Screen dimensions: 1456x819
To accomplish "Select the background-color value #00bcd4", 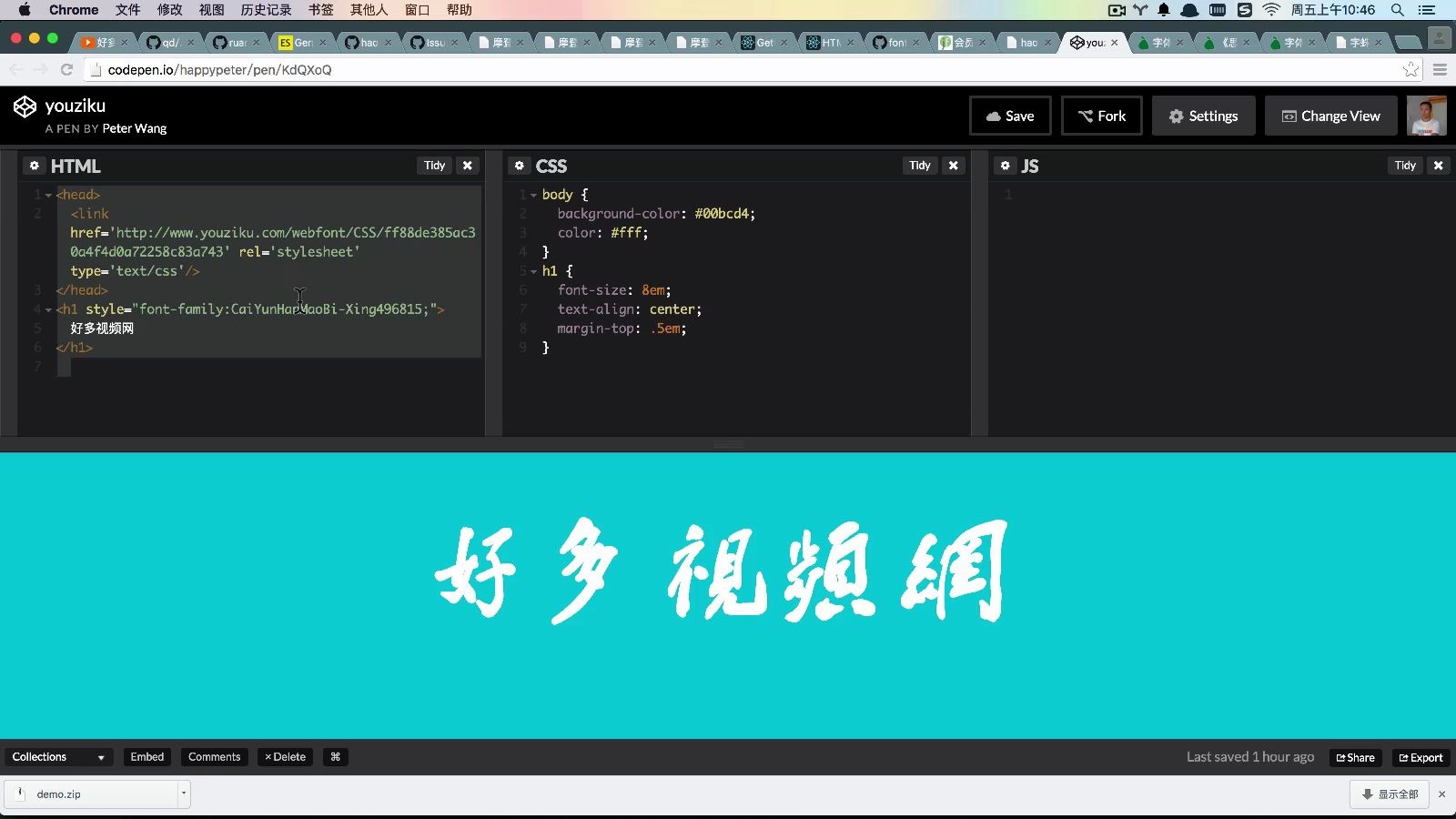I will [x=725, y=213].
